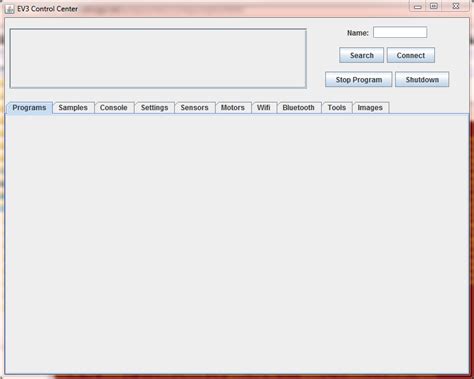Focus the Name input field

pos(400,32)
